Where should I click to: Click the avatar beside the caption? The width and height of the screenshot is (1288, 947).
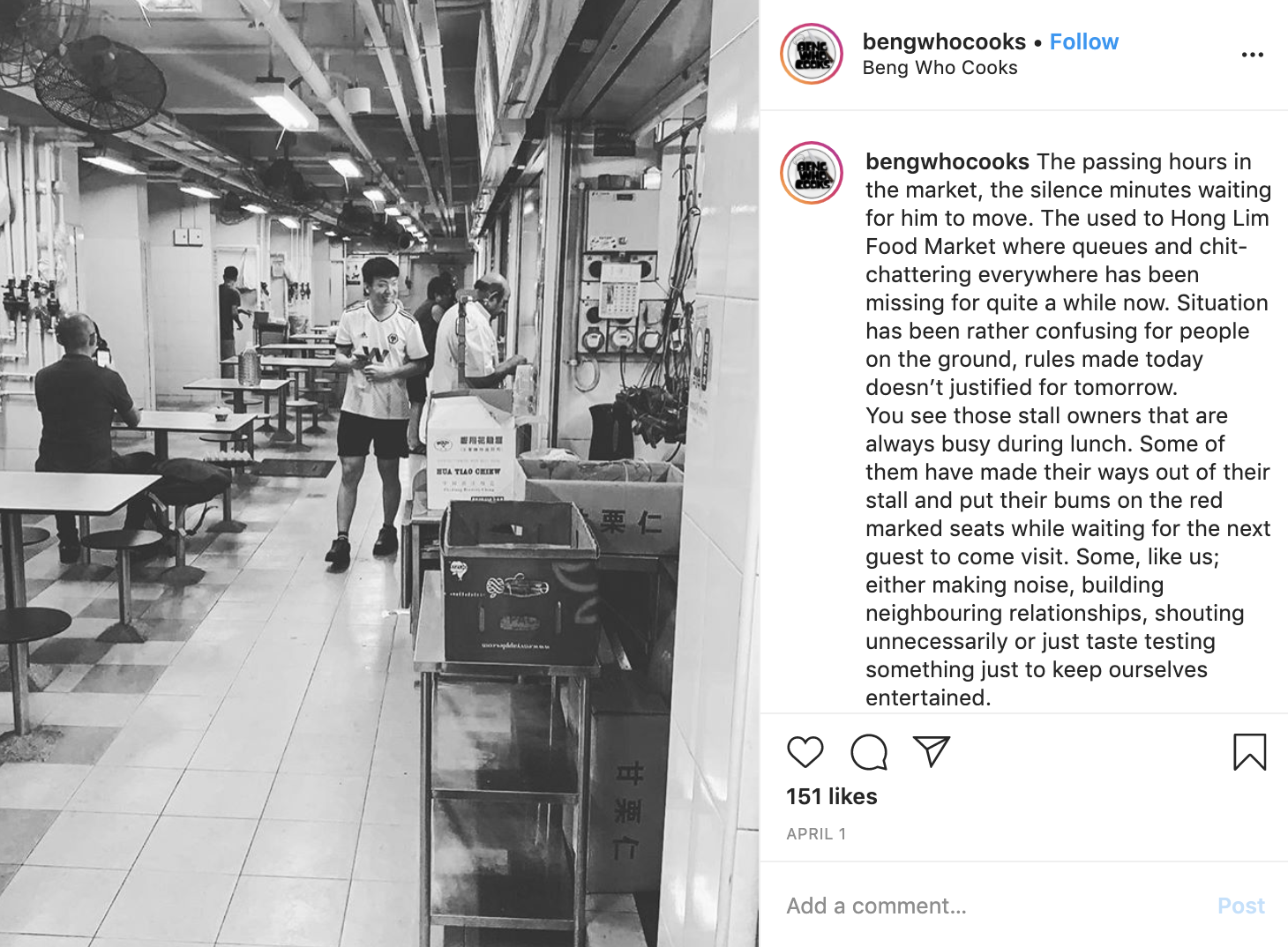812,173
